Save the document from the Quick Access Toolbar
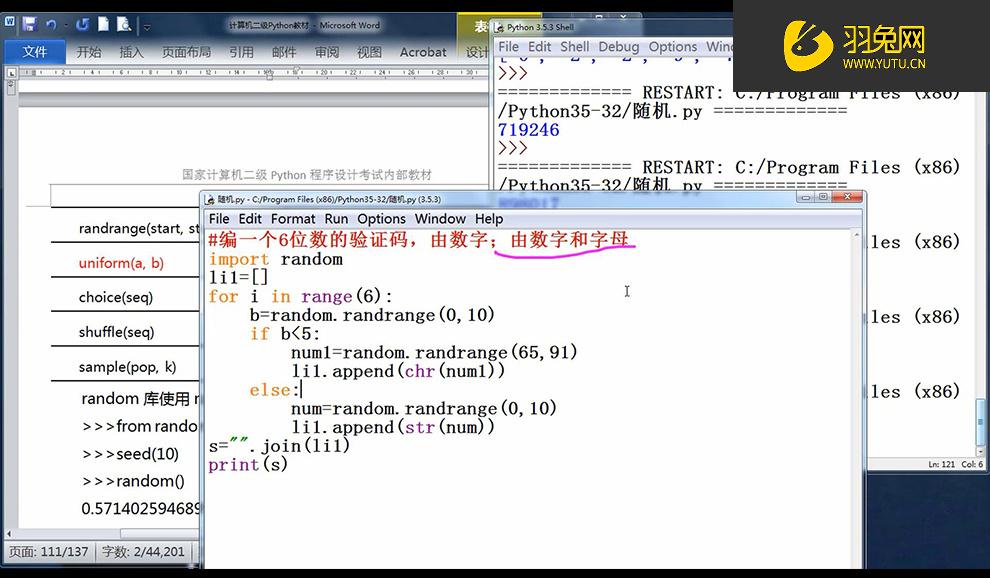Screen dimensions: 990x578 coord(30,23)
